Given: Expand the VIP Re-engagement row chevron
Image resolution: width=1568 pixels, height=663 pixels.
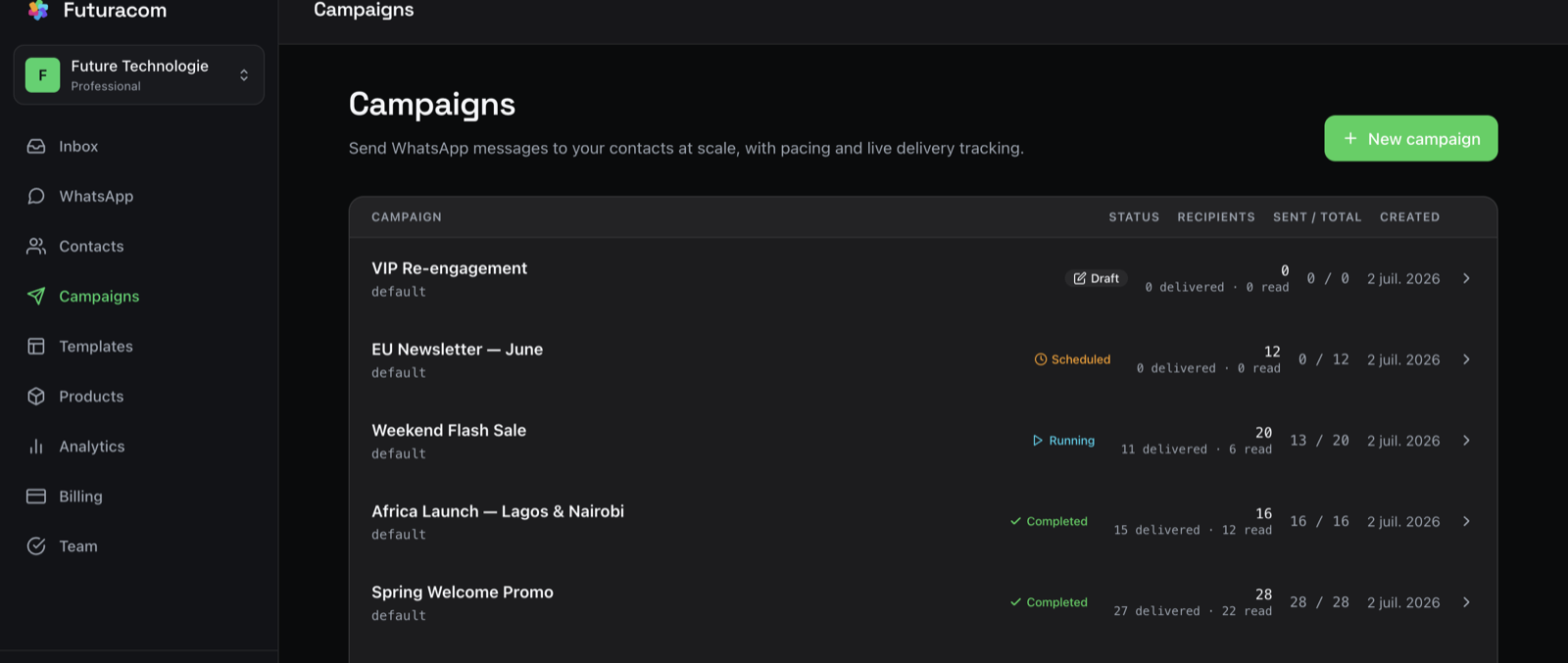Looking at the screenshot, I should click(x=1466, y=278).
